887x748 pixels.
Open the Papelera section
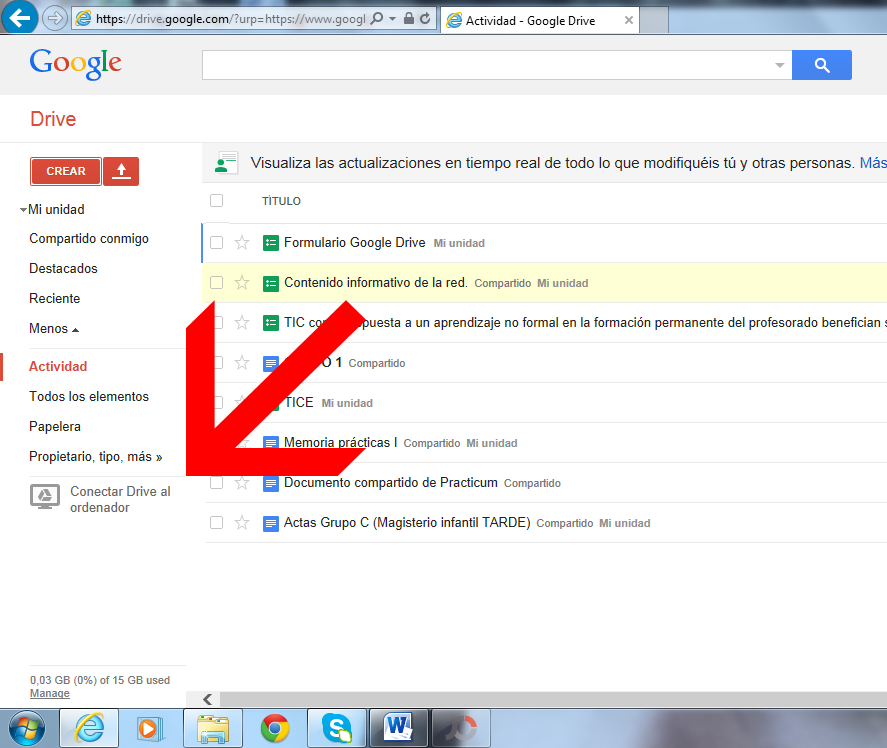coord(55,427)
